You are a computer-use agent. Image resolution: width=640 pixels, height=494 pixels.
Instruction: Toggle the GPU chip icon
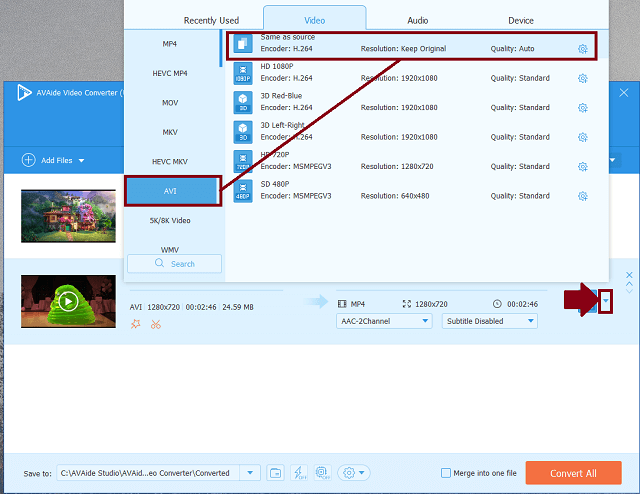(322, 473)
